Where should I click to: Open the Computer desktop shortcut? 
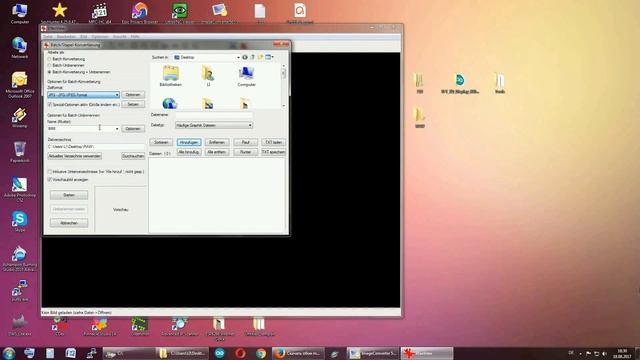pos(19,13)
